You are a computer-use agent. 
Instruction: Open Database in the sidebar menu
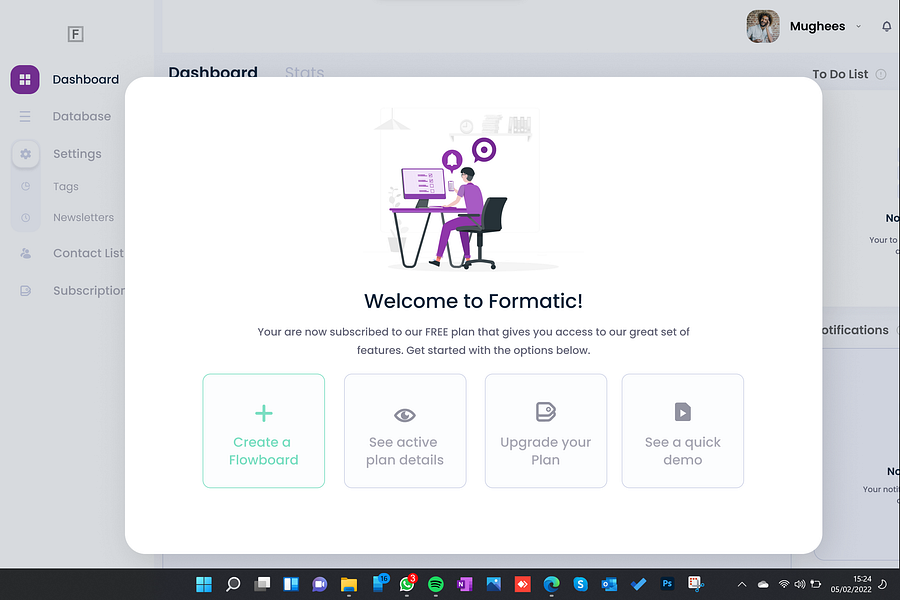(82, 117)
